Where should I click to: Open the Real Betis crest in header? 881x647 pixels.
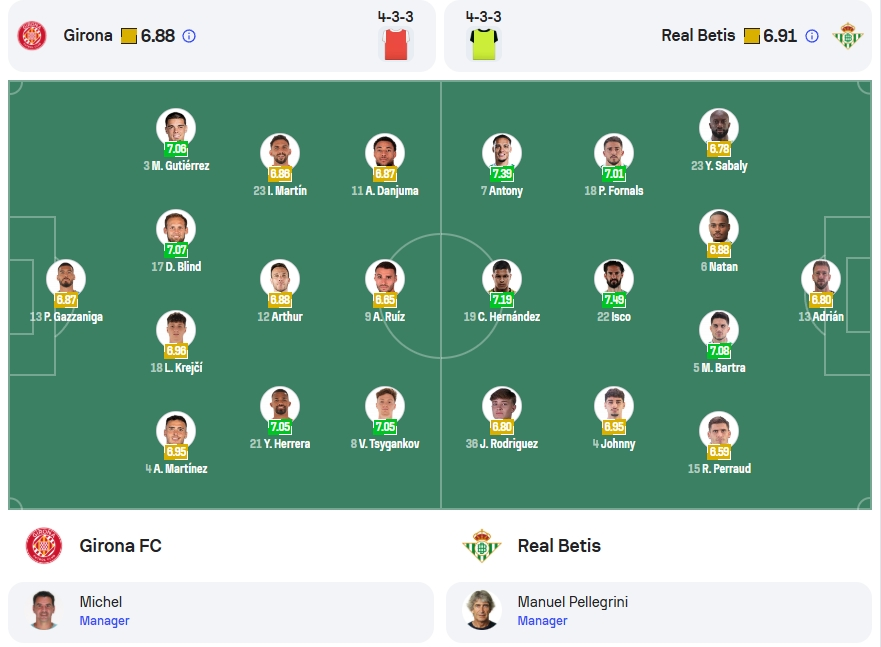tap(848, 36)
